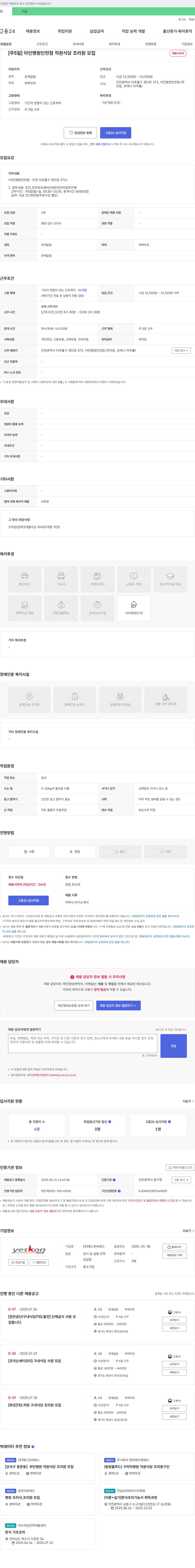
Task: Open the 실업급여 menu
Action: pyautogui.click(x=97, y=31)
